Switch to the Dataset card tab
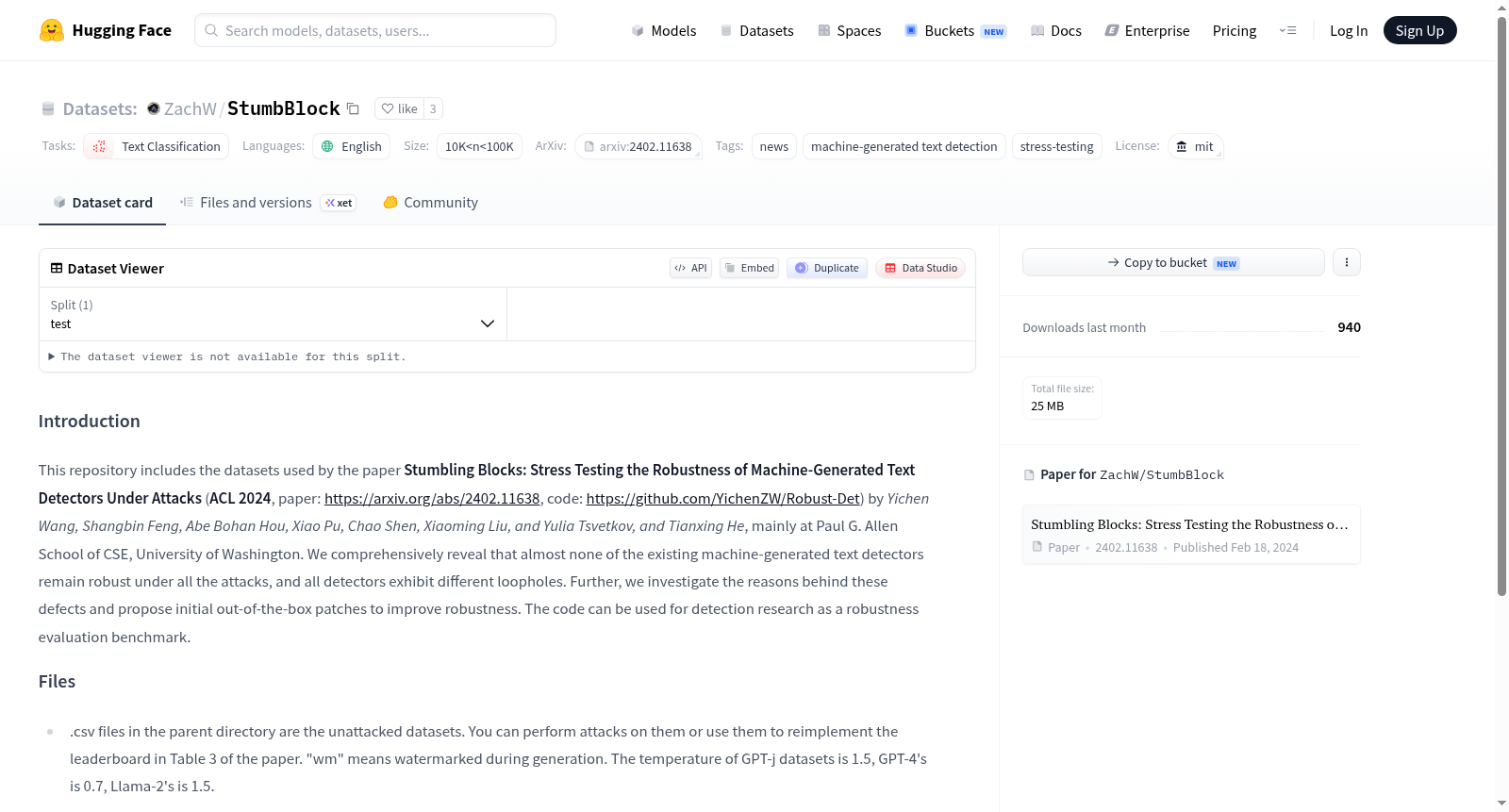This screenshot has width=1509, height=812. (103, 202)
